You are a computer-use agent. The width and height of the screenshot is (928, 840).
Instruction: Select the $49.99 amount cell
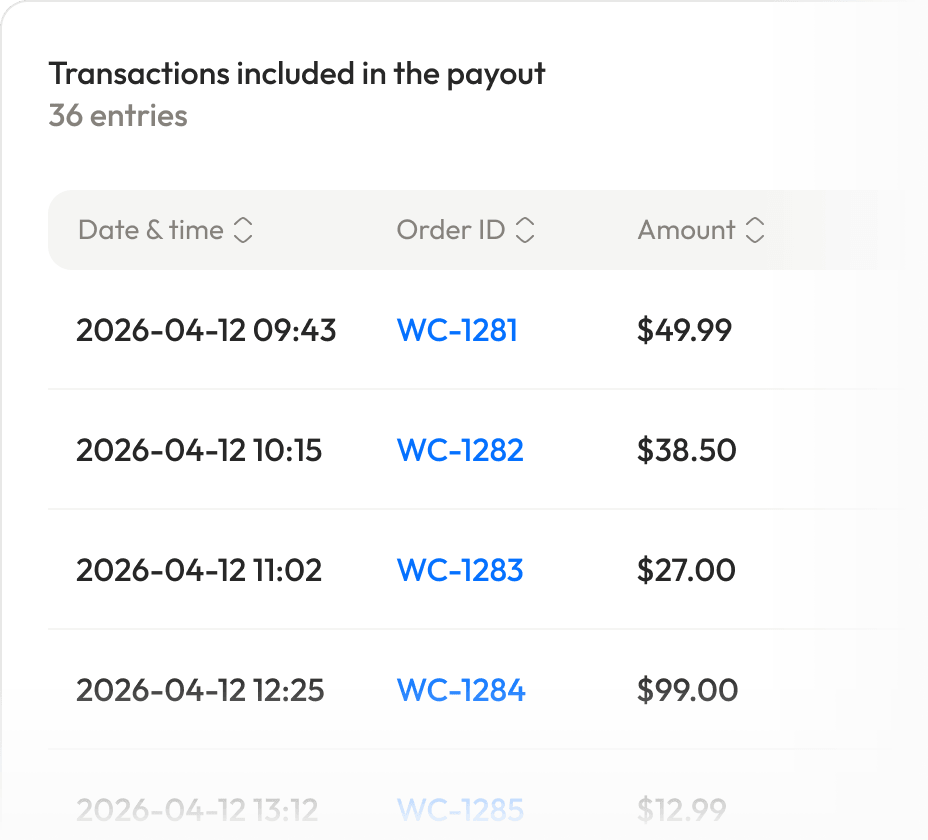point(684,330)
